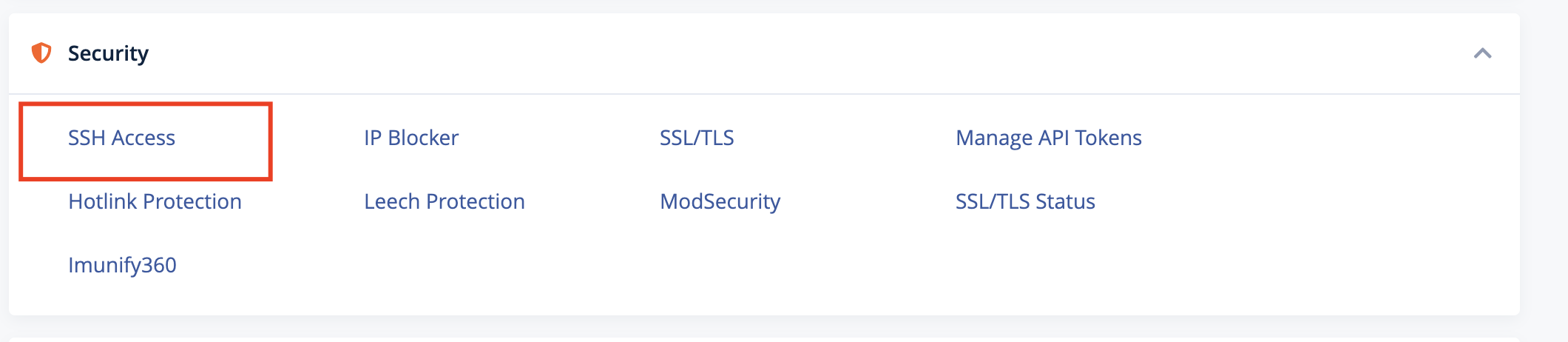Image resolution: width=1568 pixels, height=342 pixels.
Task: Open SSH Access
Action: pyautogui.click(x=121, y=138)
